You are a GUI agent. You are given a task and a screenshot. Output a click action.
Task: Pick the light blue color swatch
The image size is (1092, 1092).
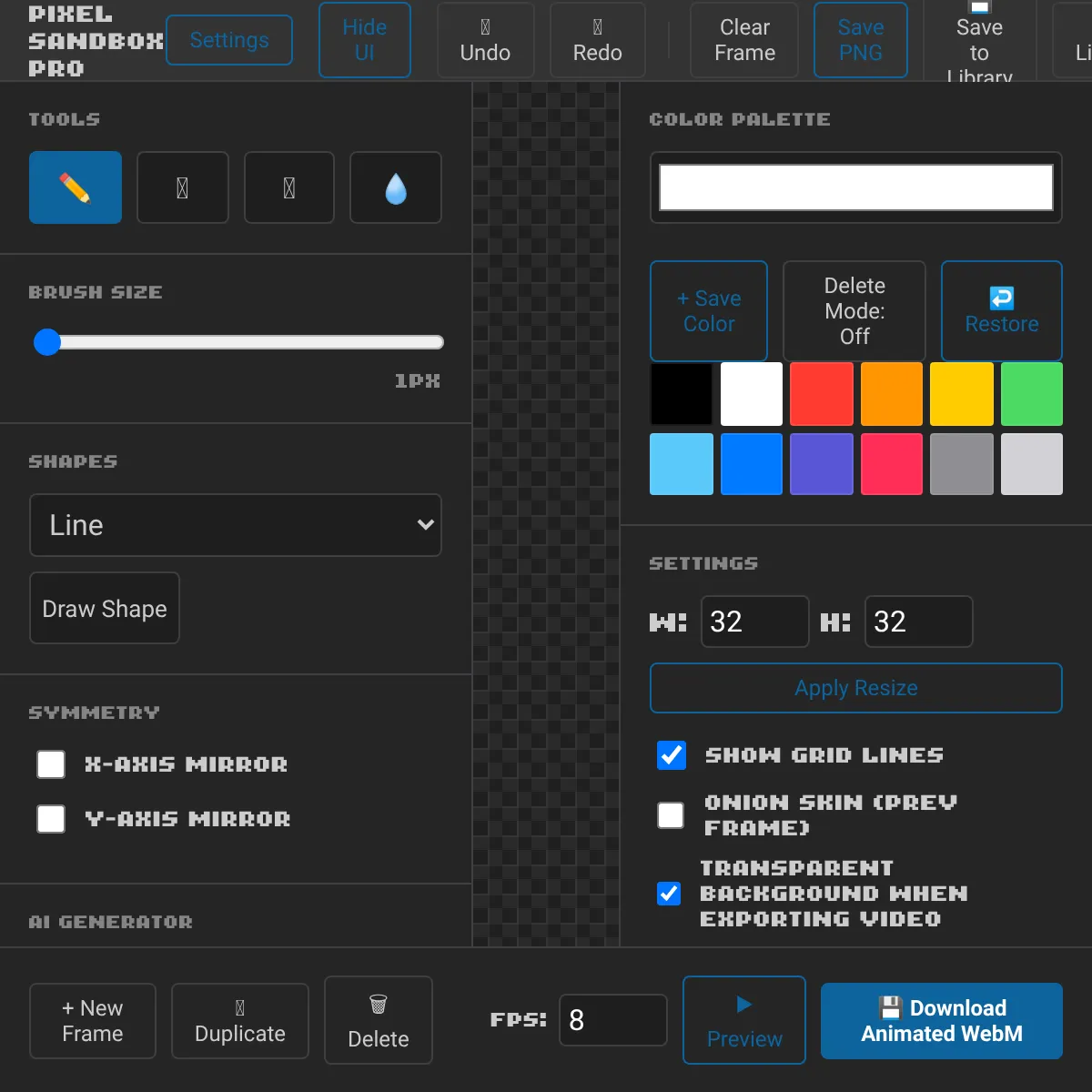point(682,464)
